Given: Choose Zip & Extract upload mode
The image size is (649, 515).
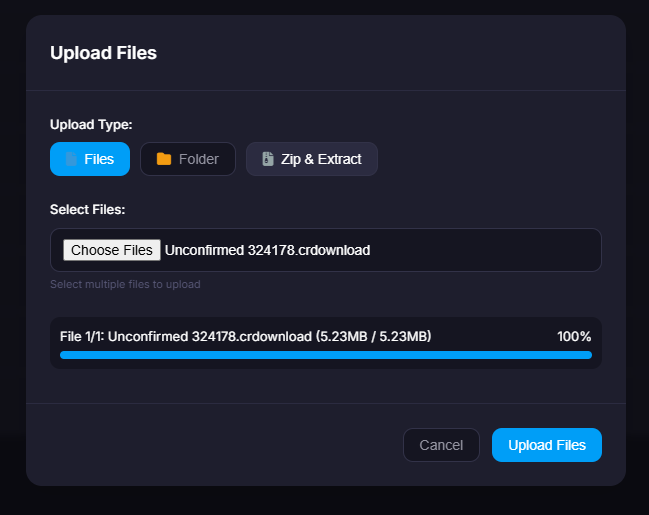Looking at the screenshot, I should [311, 159].
